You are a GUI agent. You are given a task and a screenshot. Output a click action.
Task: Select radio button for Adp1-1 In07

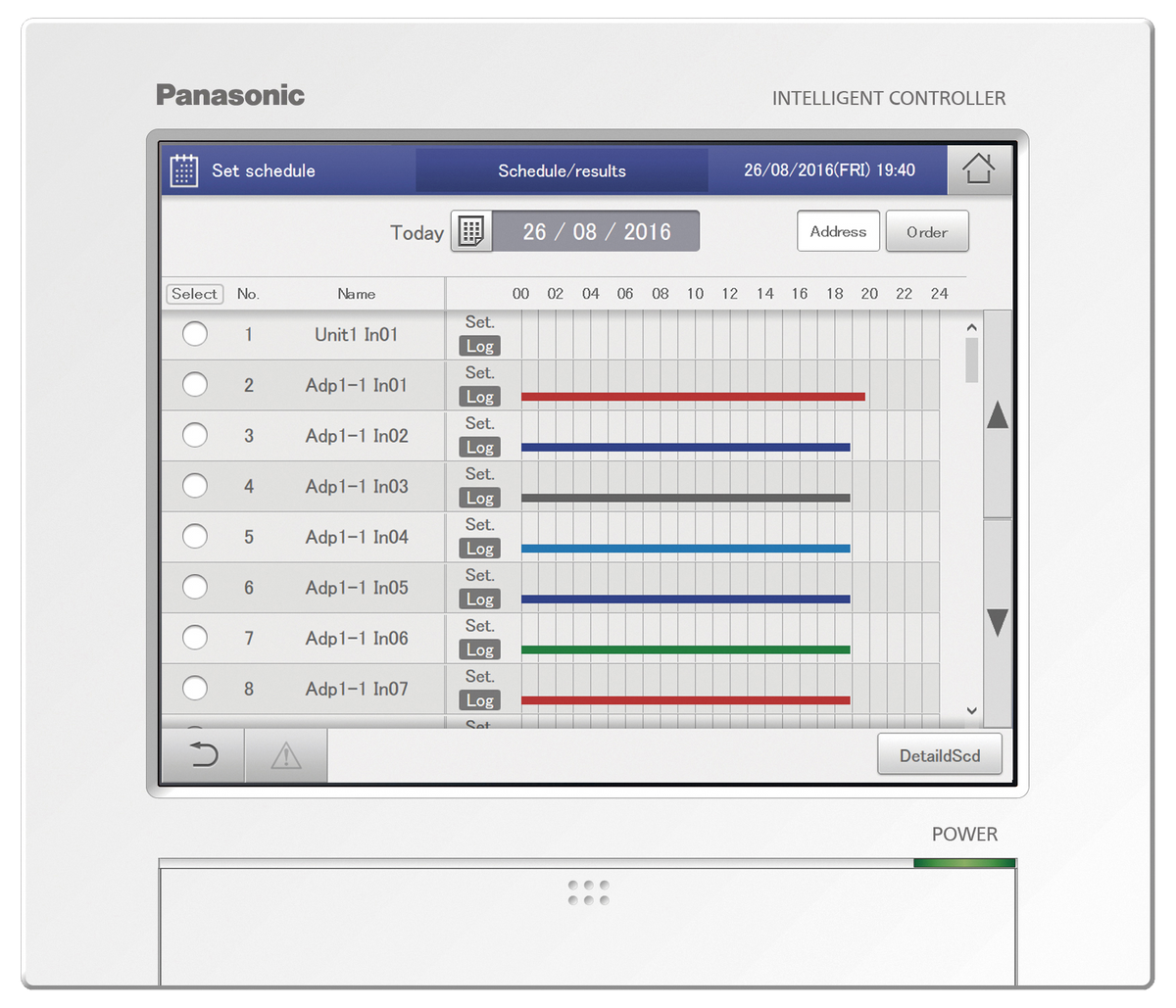click(x=195, y=689)
